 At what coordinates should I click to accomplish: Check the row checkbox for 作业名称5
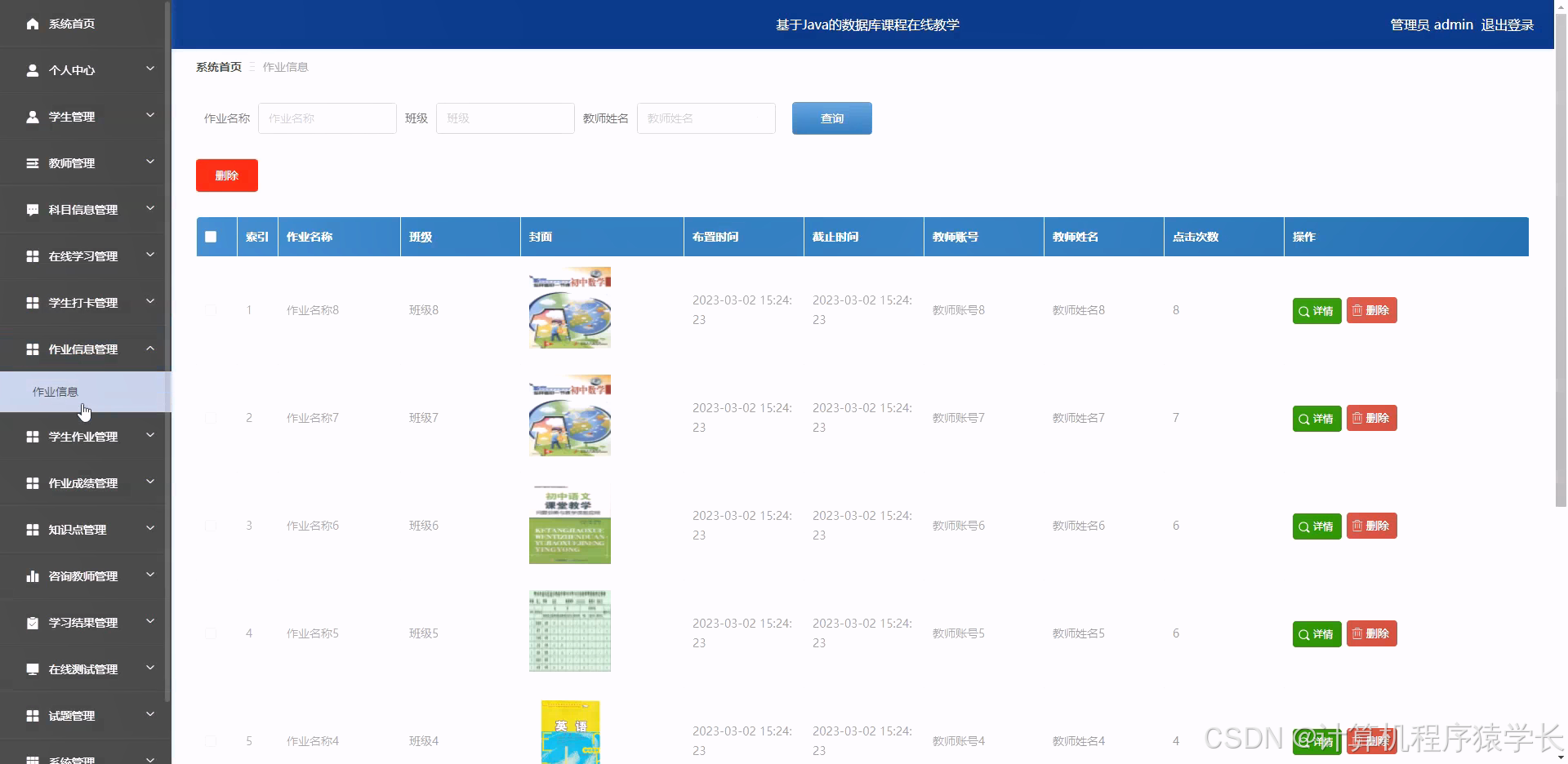(x=211, y=633)
